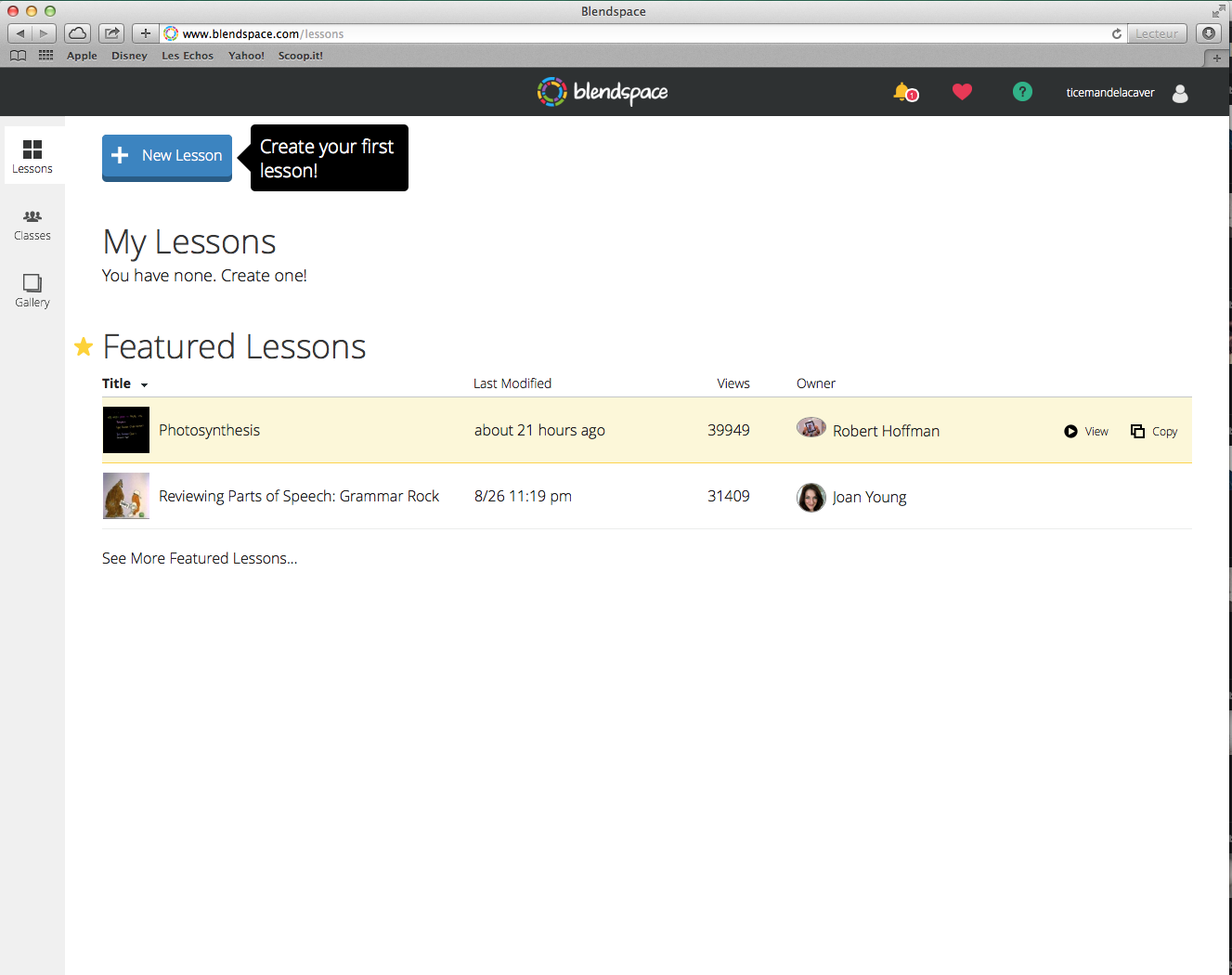Screen dimensions: 1232x975
Task: Open the Yahoo! bookmark
Action: (x=246, y=56)
